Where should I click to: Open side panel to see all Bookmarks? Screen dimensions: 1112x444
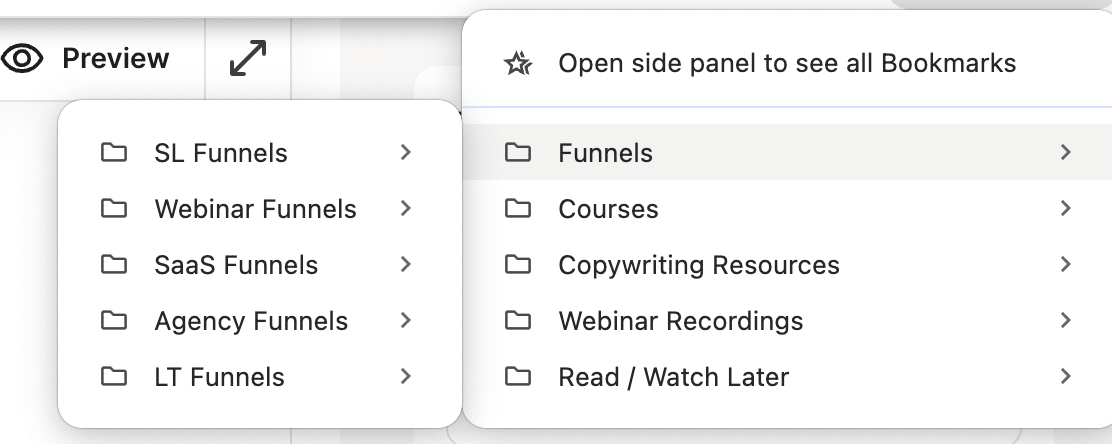coord(786,64)
